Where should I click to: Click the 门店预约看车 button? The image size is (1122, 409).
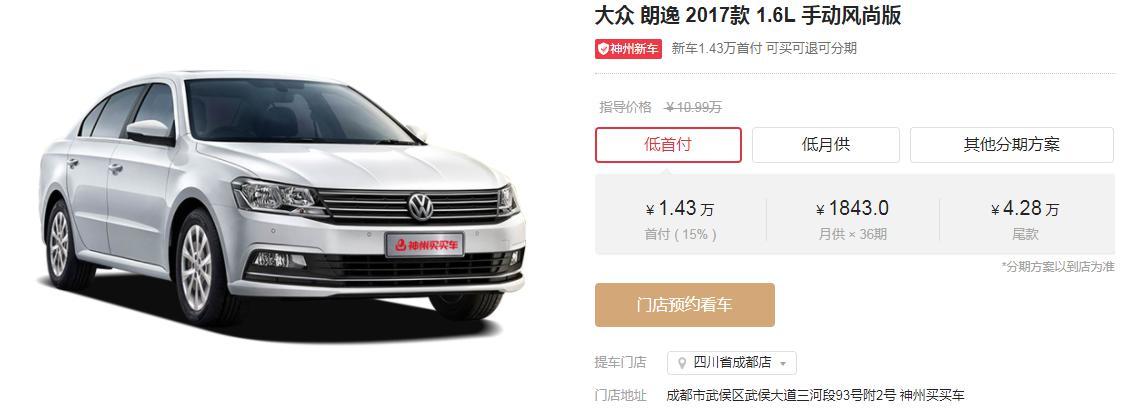click(x=684, y=305)
